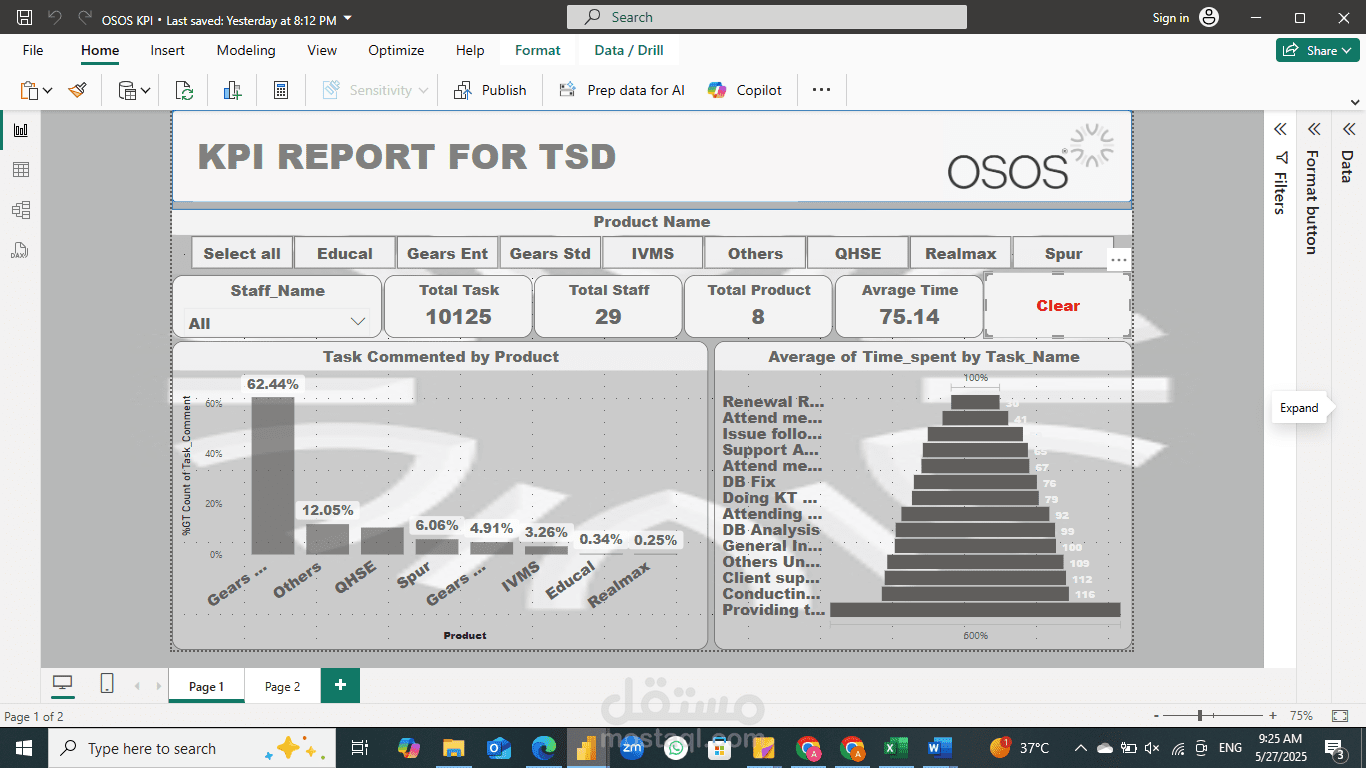1366x768 pixels.
Task: Open the Report view sidebar icon
Action: click(20, 130)
